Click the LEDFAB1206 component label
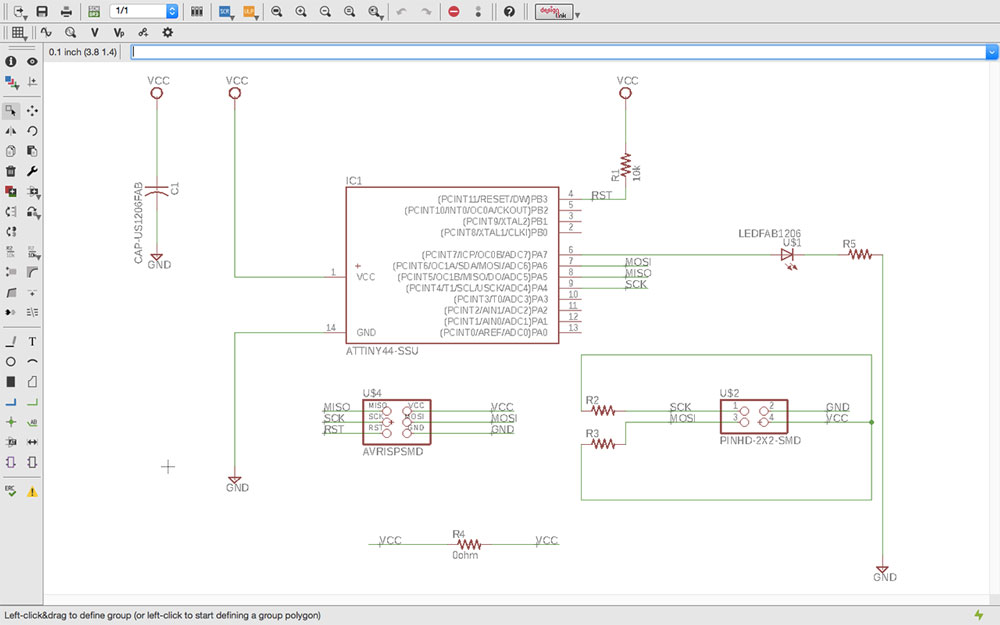1000x625 pixels. click(x=769, y=233)
